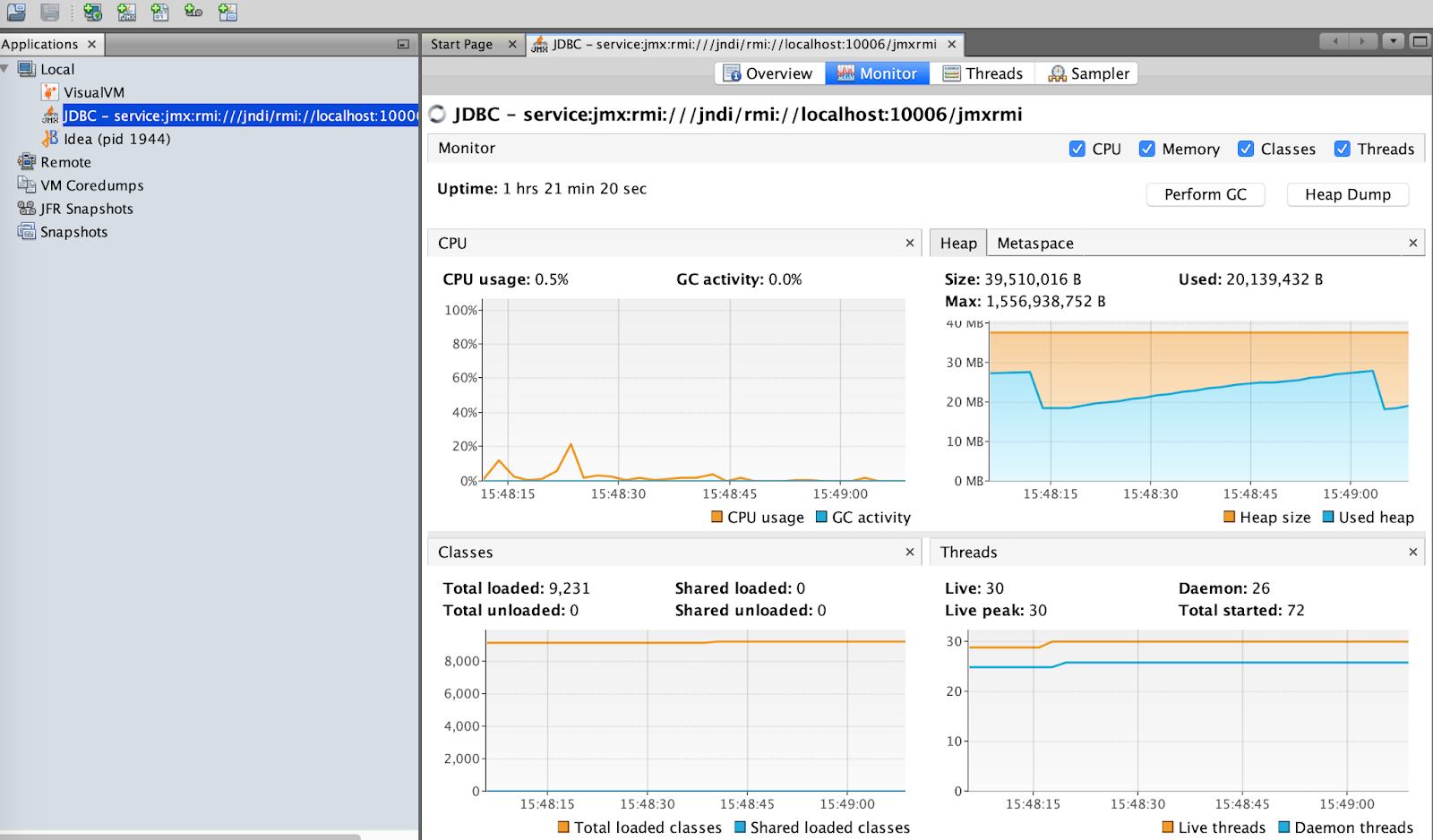Collapse the Local tree node
This screenshot has height=840, width=1433.
[5, 69]
